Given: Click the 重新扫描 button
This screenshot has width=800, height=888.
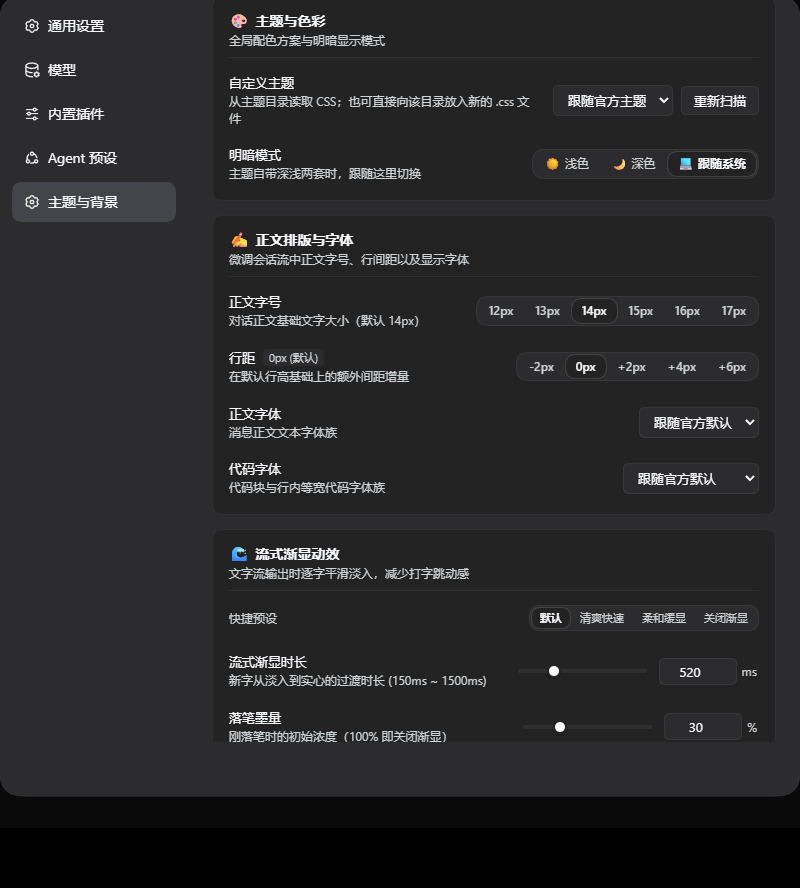Looking at the screenshot, I should 720,101.
